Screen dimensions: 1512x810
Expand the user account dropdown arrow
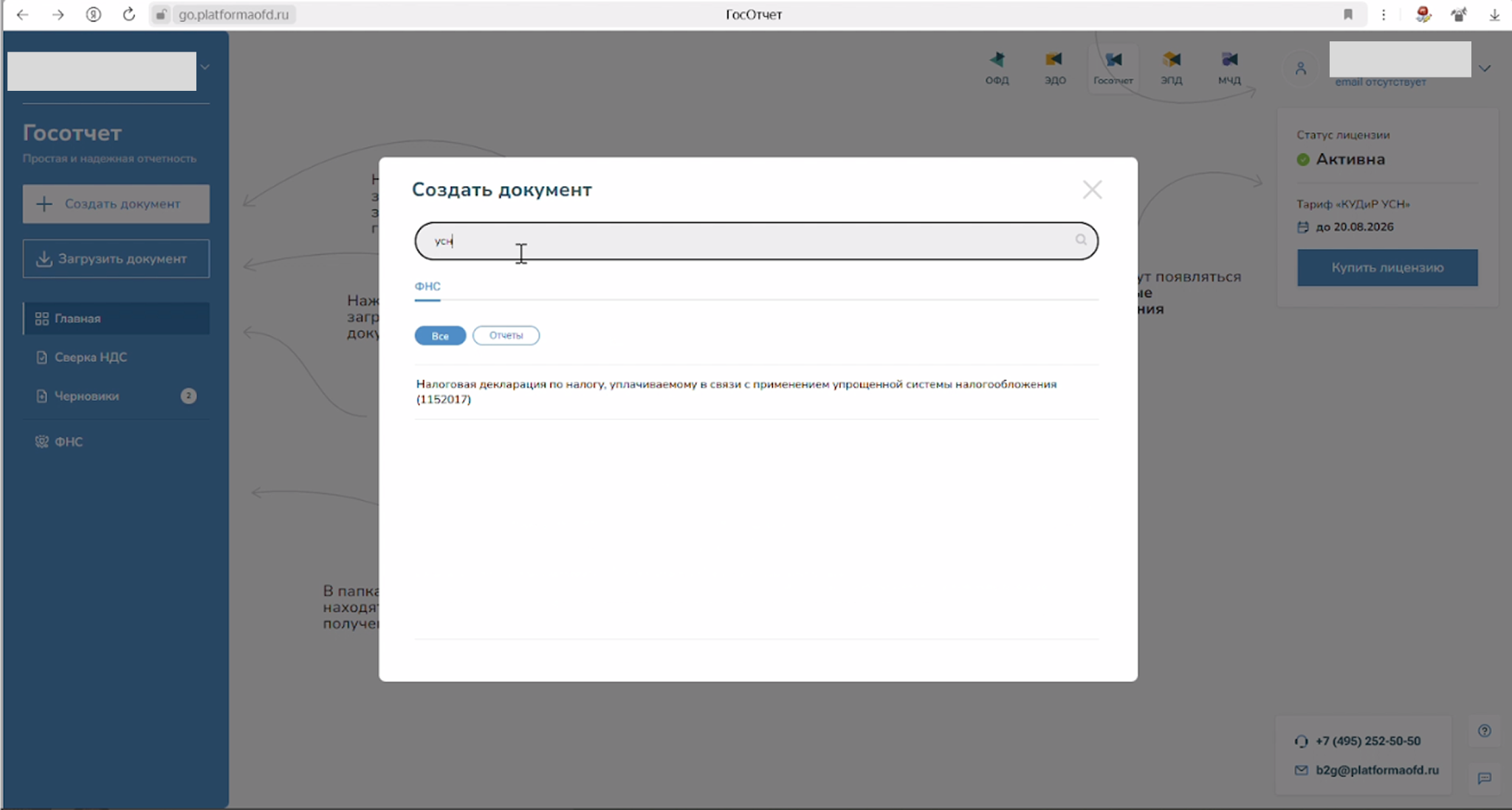1485,69
